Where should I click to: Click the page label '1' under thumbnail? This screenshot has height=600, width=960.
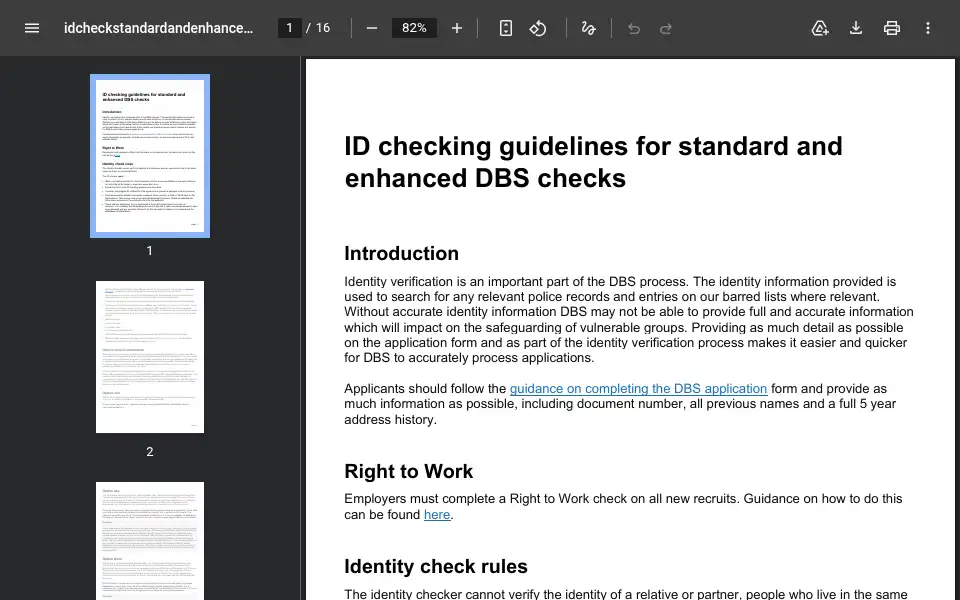tap(149, 250)
